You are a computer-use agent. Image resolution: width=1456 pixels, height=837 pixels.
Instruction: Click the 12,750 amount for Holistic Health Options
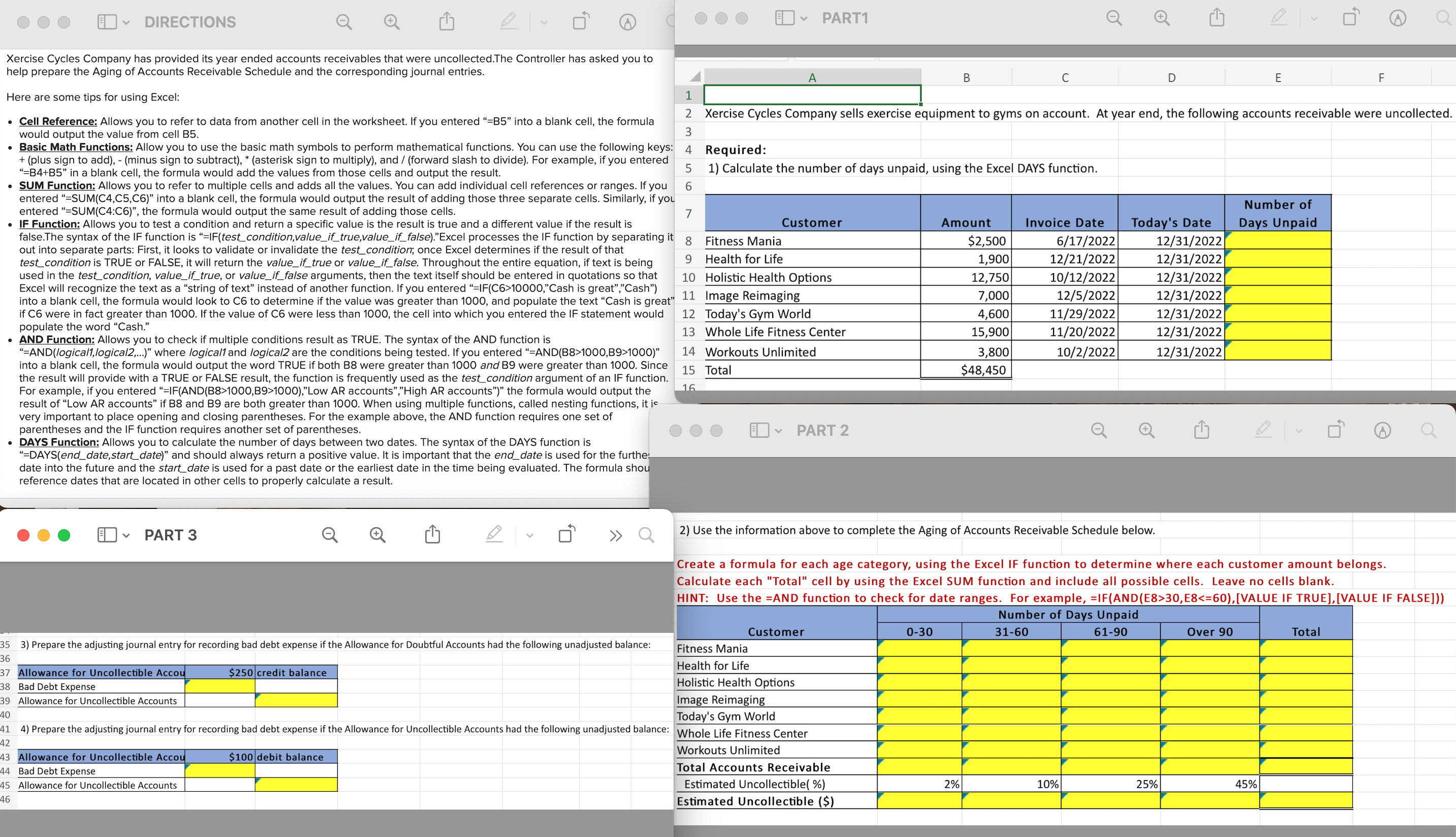click(x=966, y=277)
